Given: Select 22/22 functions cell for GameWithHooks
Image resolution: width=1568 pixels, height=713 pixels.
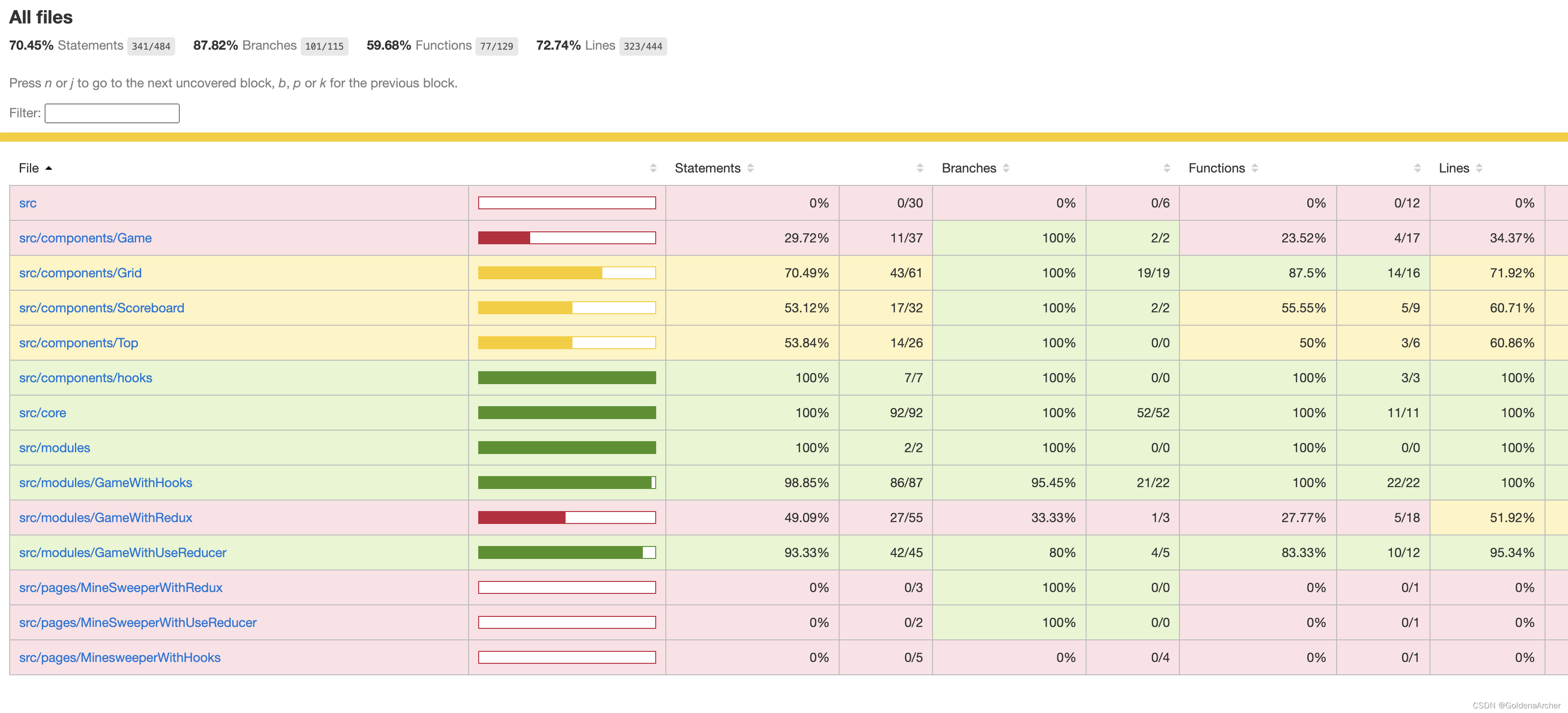Looking at the screenshot, I should (x=1383, y=483).
